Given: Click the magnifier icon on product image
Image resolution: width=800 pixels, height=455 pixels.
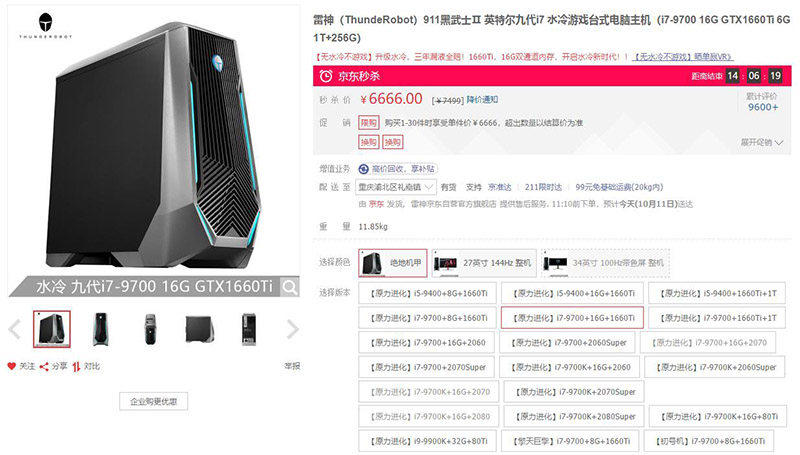Looking at the screenshot, I should (x=290, y=288).
